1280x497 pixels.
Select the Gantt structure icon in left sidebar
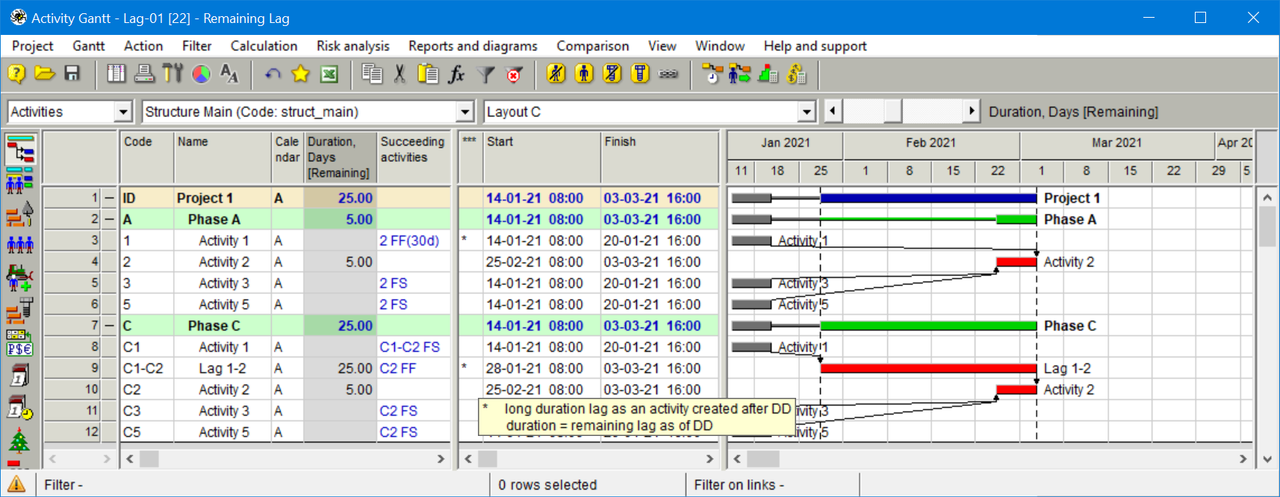[20, 149]
